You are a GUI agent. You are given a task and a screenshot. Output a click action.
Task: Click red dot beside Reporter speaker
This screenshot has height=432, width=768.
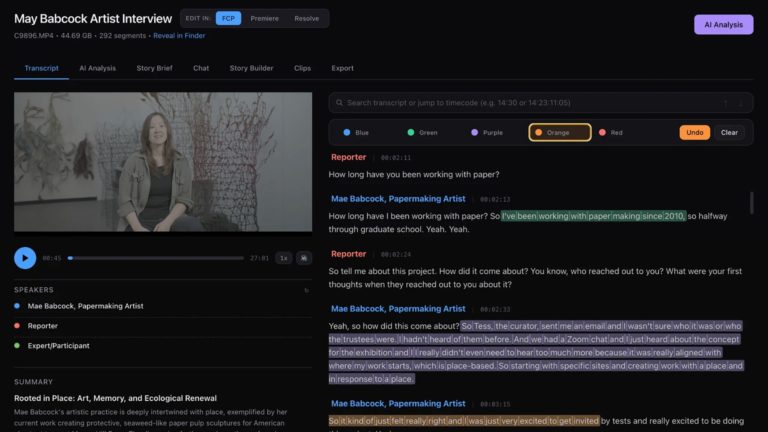click(x=17, y=326)
